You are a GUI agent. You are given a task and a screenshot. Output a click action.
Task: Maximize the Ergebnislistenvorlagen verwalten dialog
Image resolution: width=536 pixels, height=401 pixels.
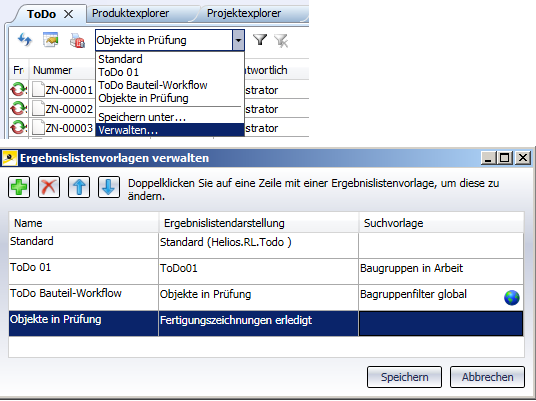click(505, 158)
